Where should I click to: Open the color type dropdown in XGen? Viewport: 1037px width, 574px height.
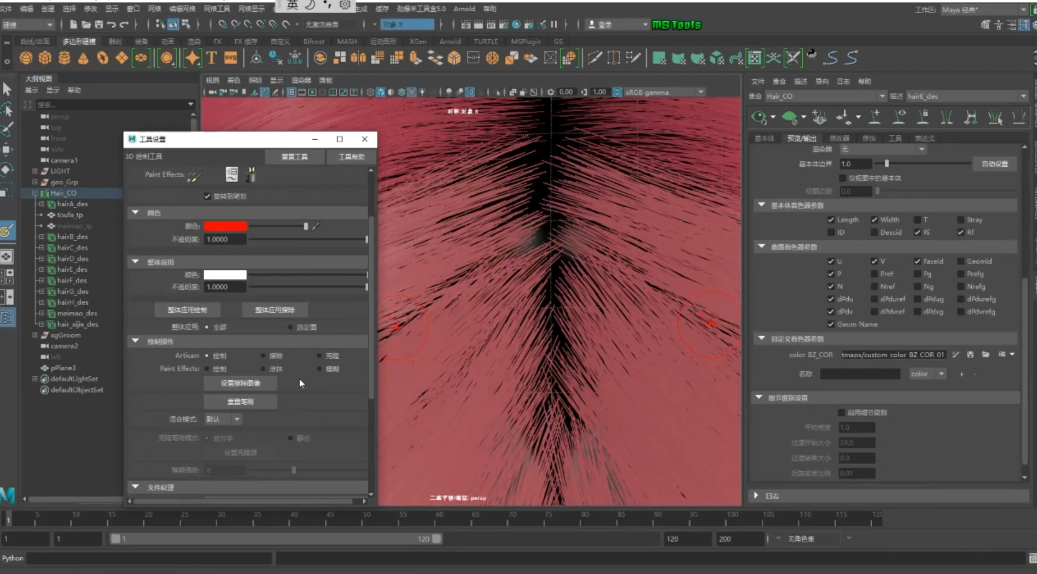[927, 374]
